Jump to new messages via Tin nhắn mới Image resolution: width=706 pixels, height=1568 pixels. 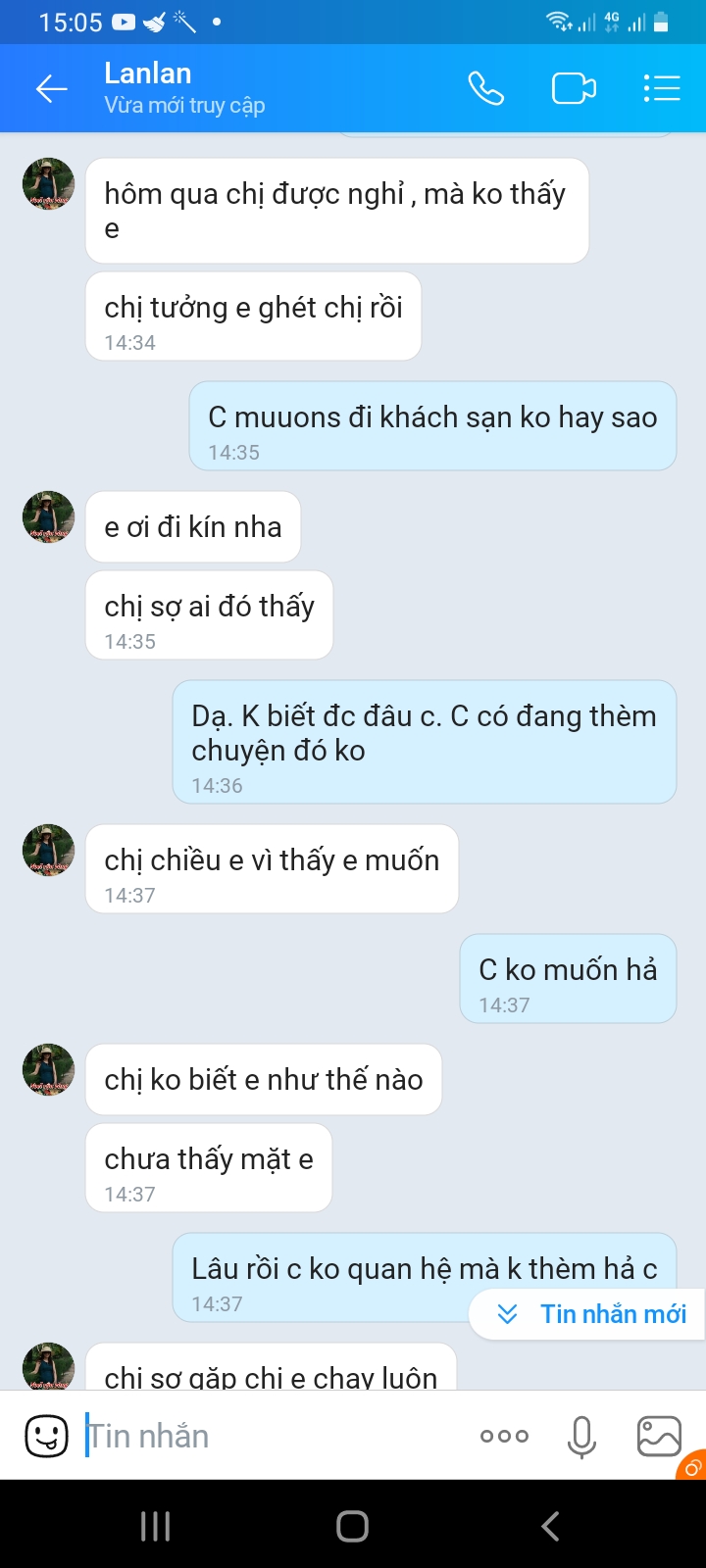[x=591, y=1314]
